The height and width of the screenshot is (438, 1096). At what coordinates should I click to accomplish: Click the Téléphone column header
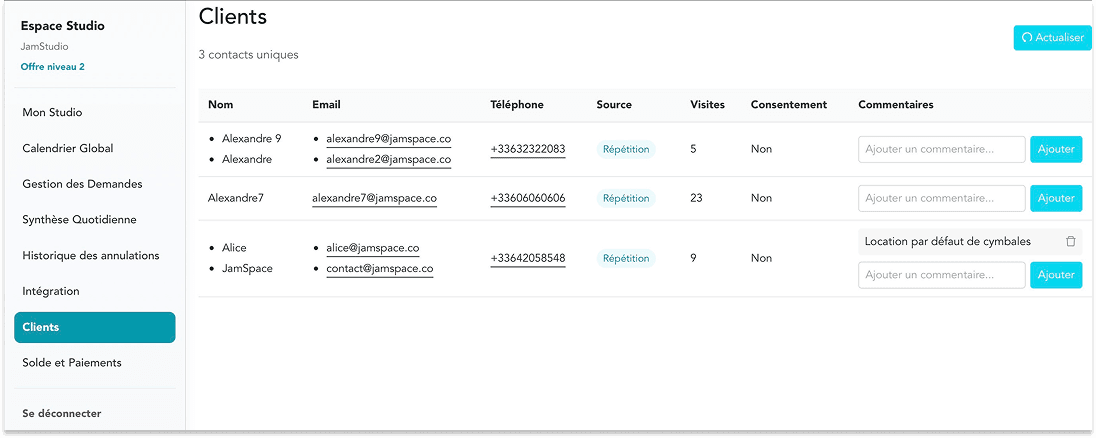click(x=517, y=105)
